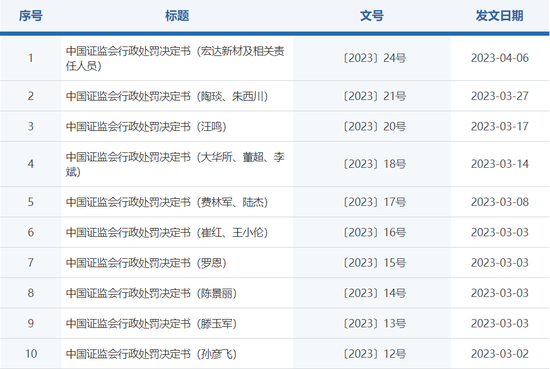
Task: Select document number 〔2023〕17号
Action: click(375, 202)
